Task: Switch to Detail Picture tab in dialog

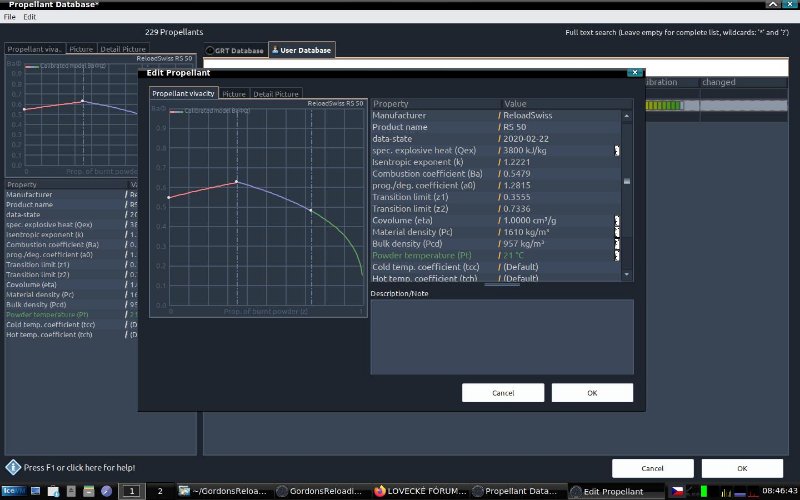Action: 276,94
